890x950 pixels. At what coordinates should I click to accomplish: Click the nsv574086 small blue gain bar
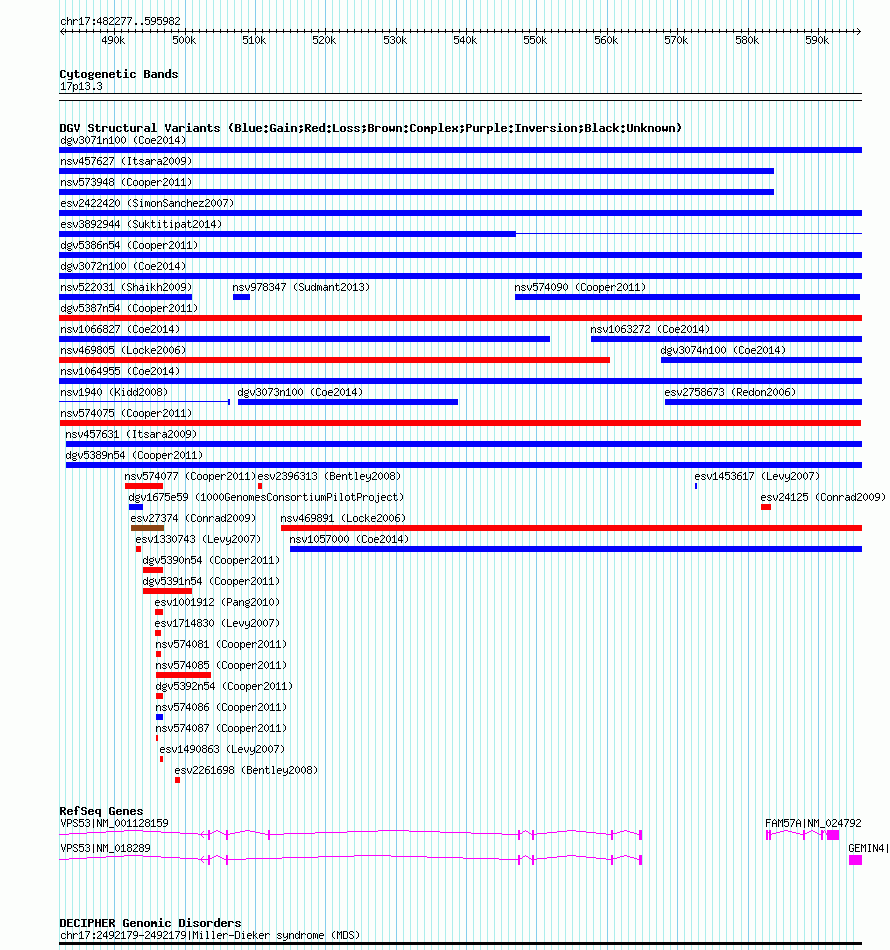(x=159, y=717)
